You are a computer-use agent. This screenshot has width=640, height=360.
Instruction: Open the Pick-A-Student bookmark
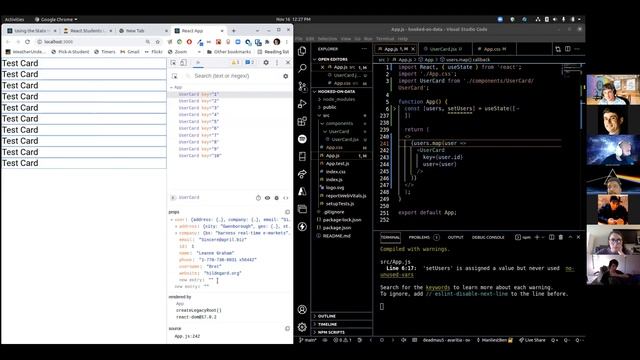click(70, 52)
